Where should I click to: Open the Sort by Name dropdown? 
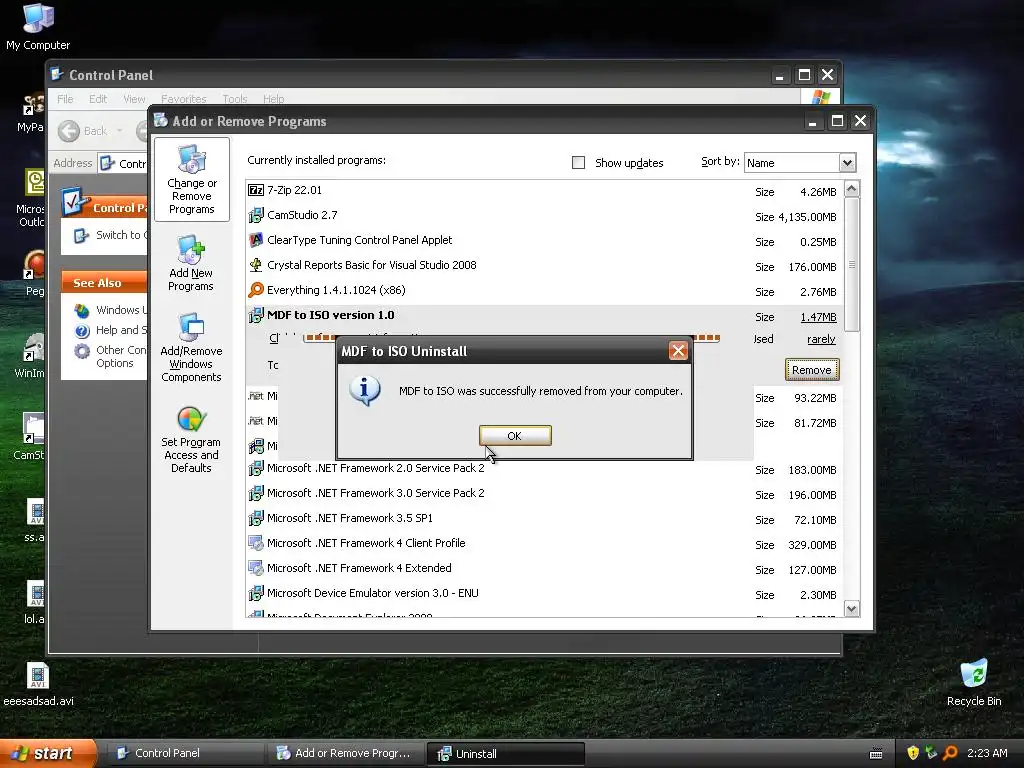[847, 163]
